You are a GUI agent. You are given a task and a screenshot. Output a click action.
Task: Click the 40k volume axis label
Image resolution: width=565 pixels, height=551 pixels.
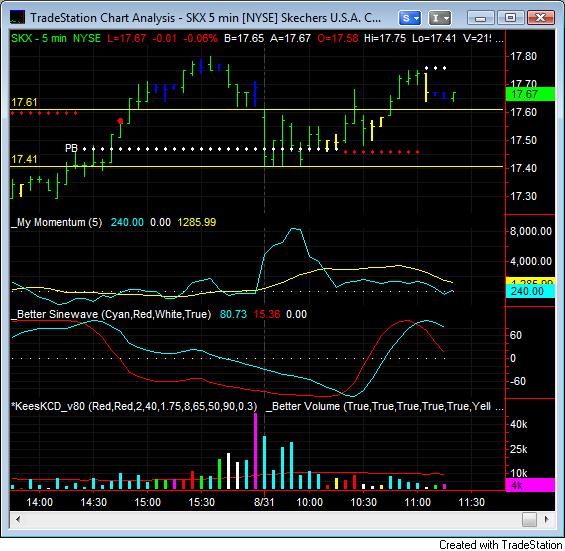point(519,425)
